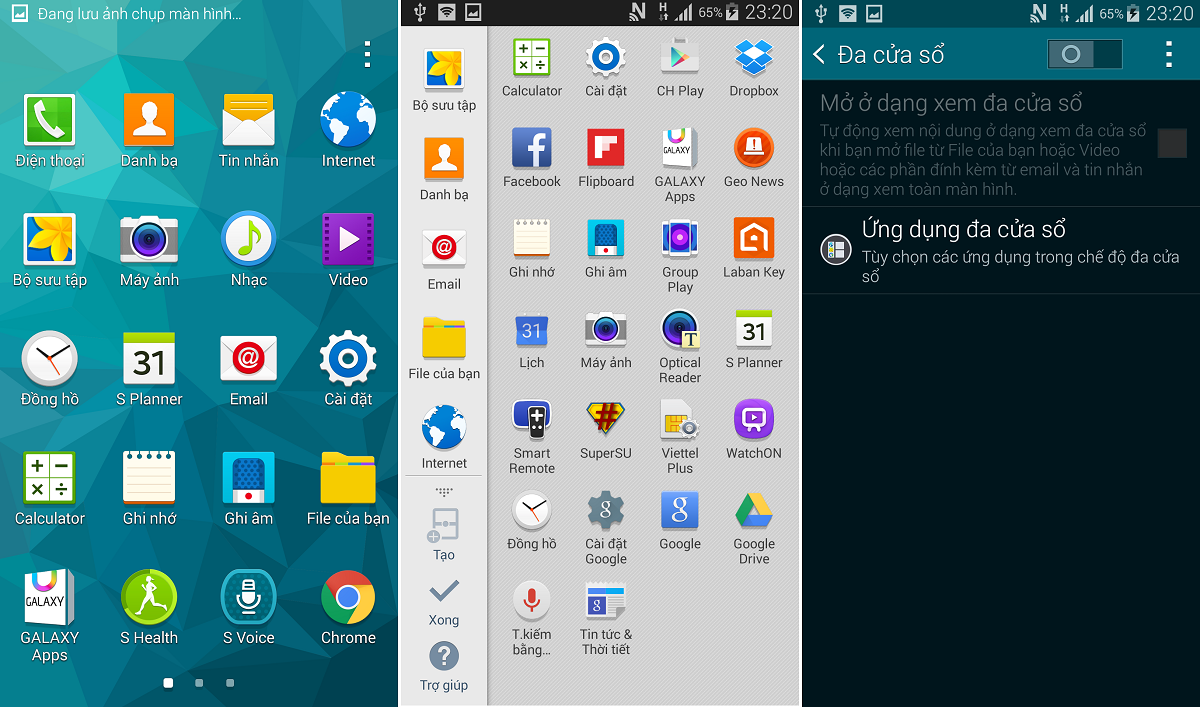The image size is (1200, 707).
Task: Go to third home screen page indicator
Action: tap(230, 683)
